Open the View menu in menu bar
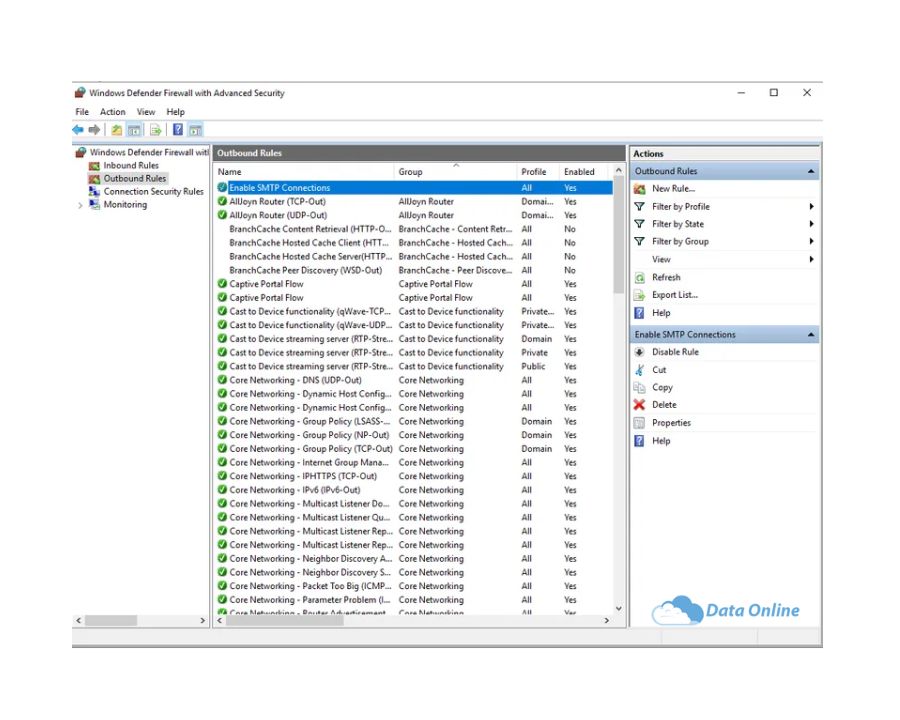Screen dimensions: 900x720 (146, 111)
